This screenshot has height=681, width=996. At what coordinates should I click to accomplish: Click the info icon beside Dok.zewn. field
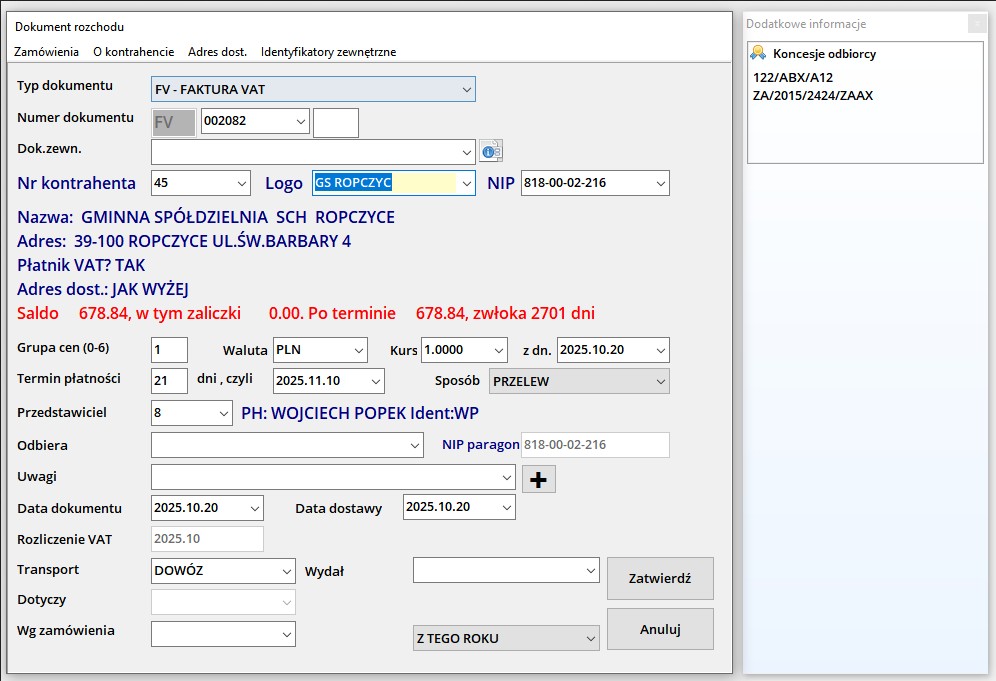490,151
